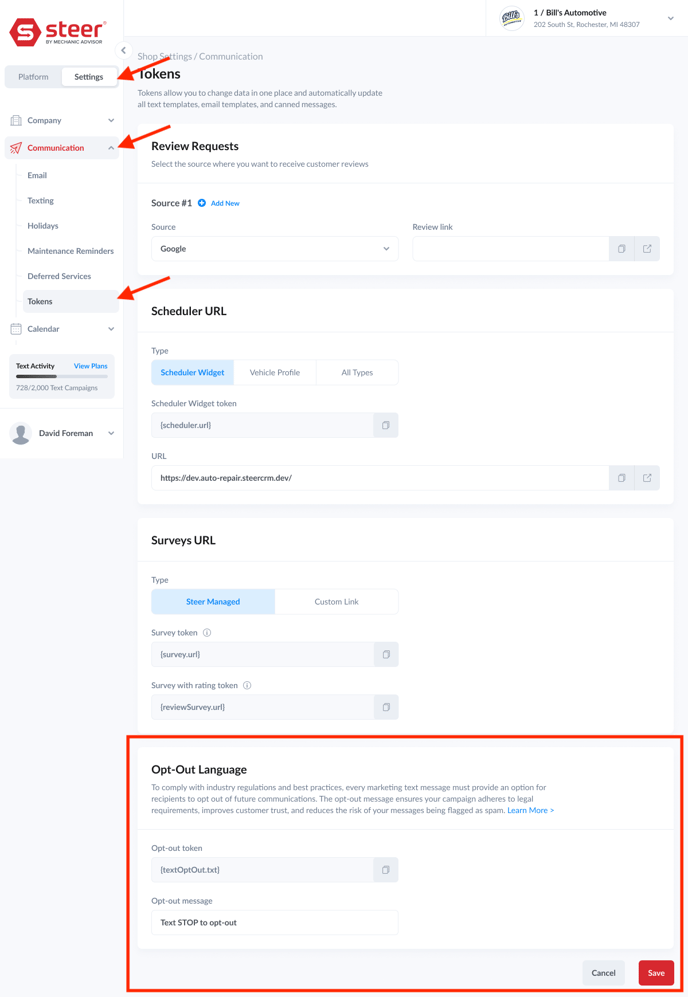Collapse the sidebar with the arrow
This screenshot has width=688, height=997.
[x=123, y=50]
